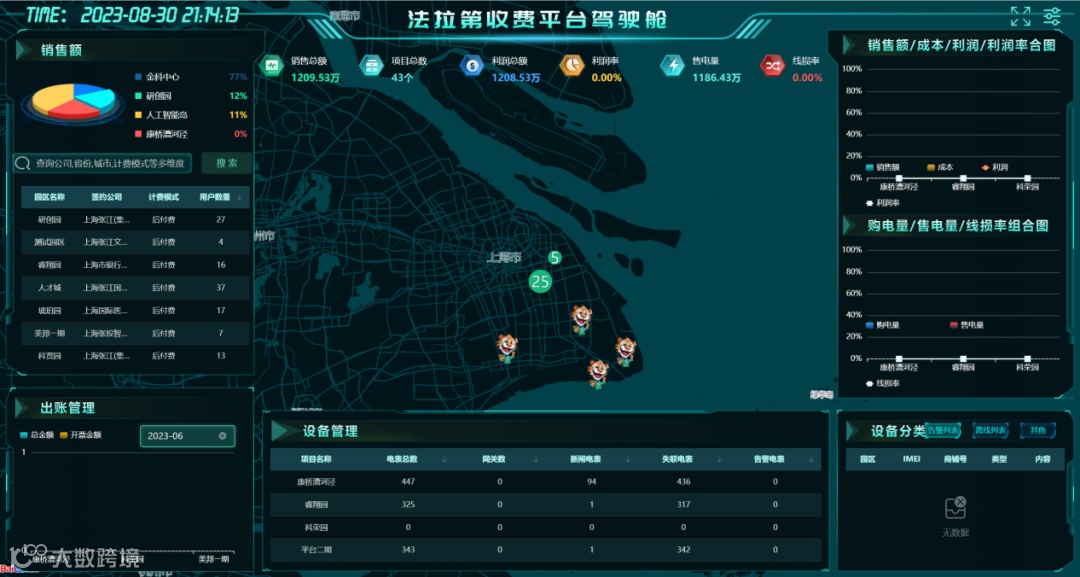Switch to 告警列表 tab

[x=942, y=430]
